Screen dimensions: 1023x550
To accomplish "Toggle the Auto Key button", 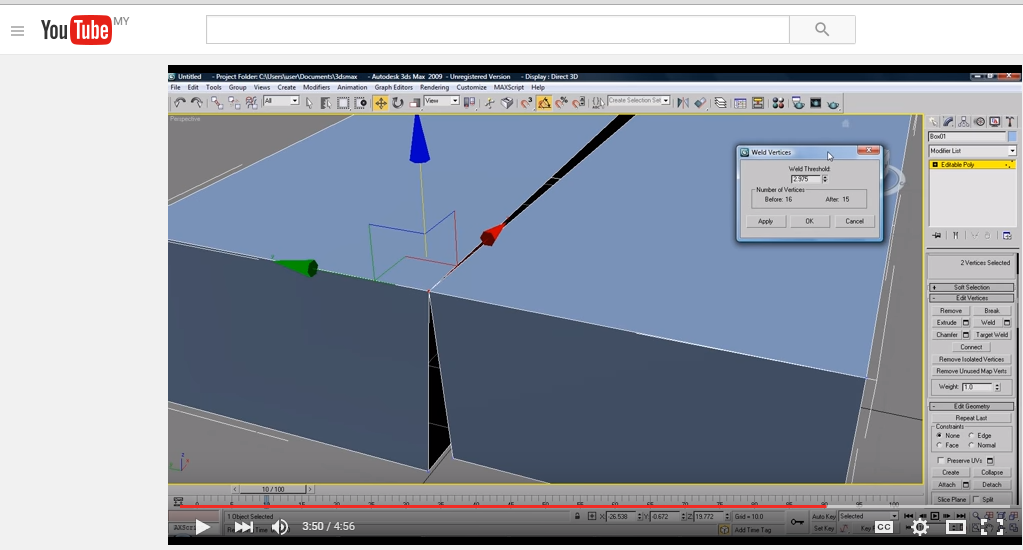I will click(x=824, y=516).
